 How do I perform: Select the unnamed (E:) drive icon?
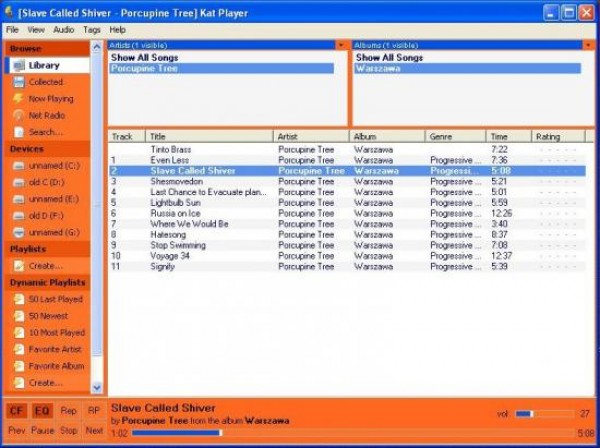click(x=19, y=199)
